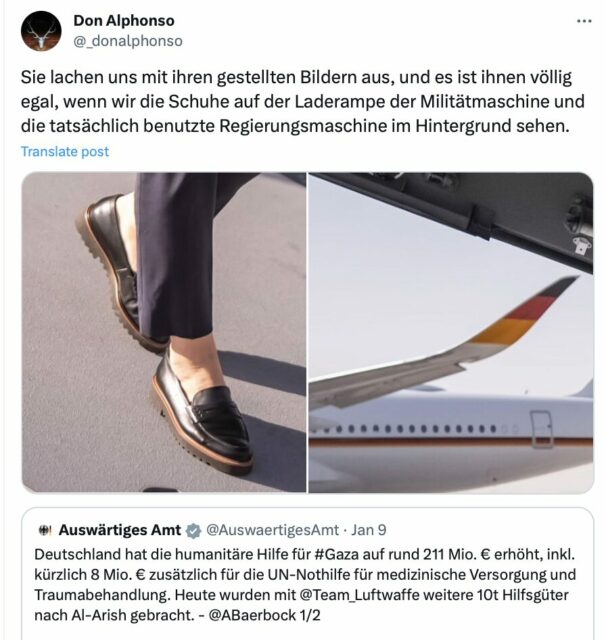
Task: Open the government plane wing photo
Action: (451, 332)
